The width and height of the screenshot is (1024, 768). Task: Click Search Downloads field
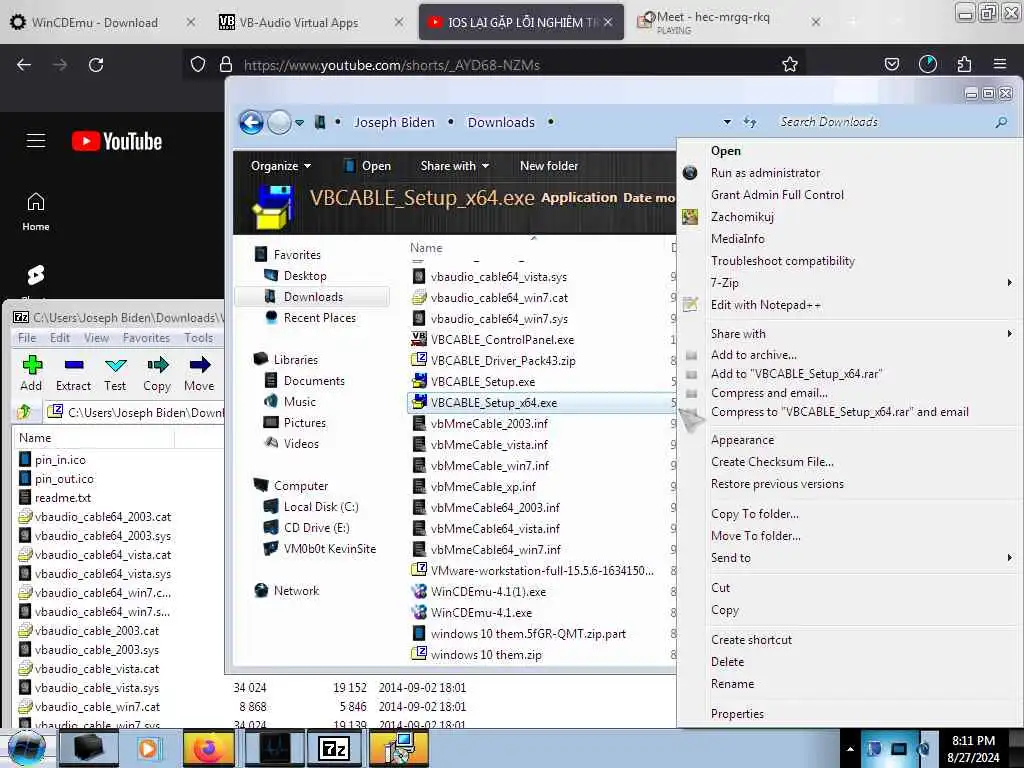(884, 122)
